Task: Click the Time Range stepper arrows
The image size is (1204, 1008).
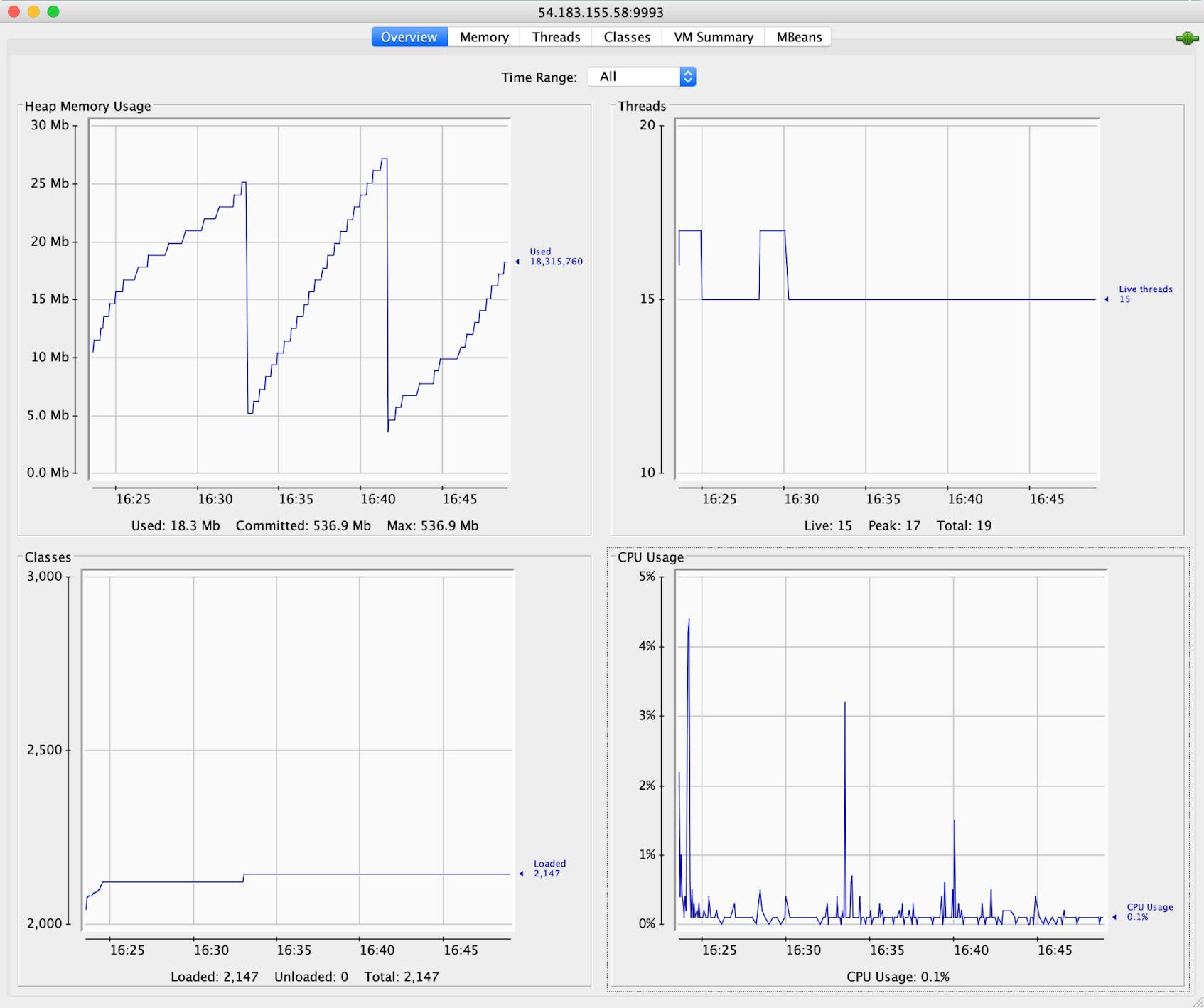Action: [687, 76]
